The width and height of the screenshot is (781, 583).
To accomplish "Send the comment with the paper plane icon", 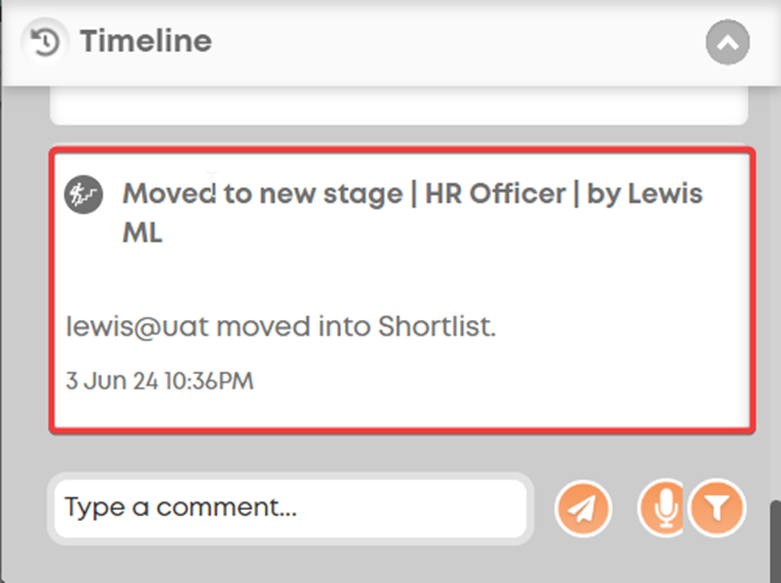I will pyautogui.click(x=583, y=509).
